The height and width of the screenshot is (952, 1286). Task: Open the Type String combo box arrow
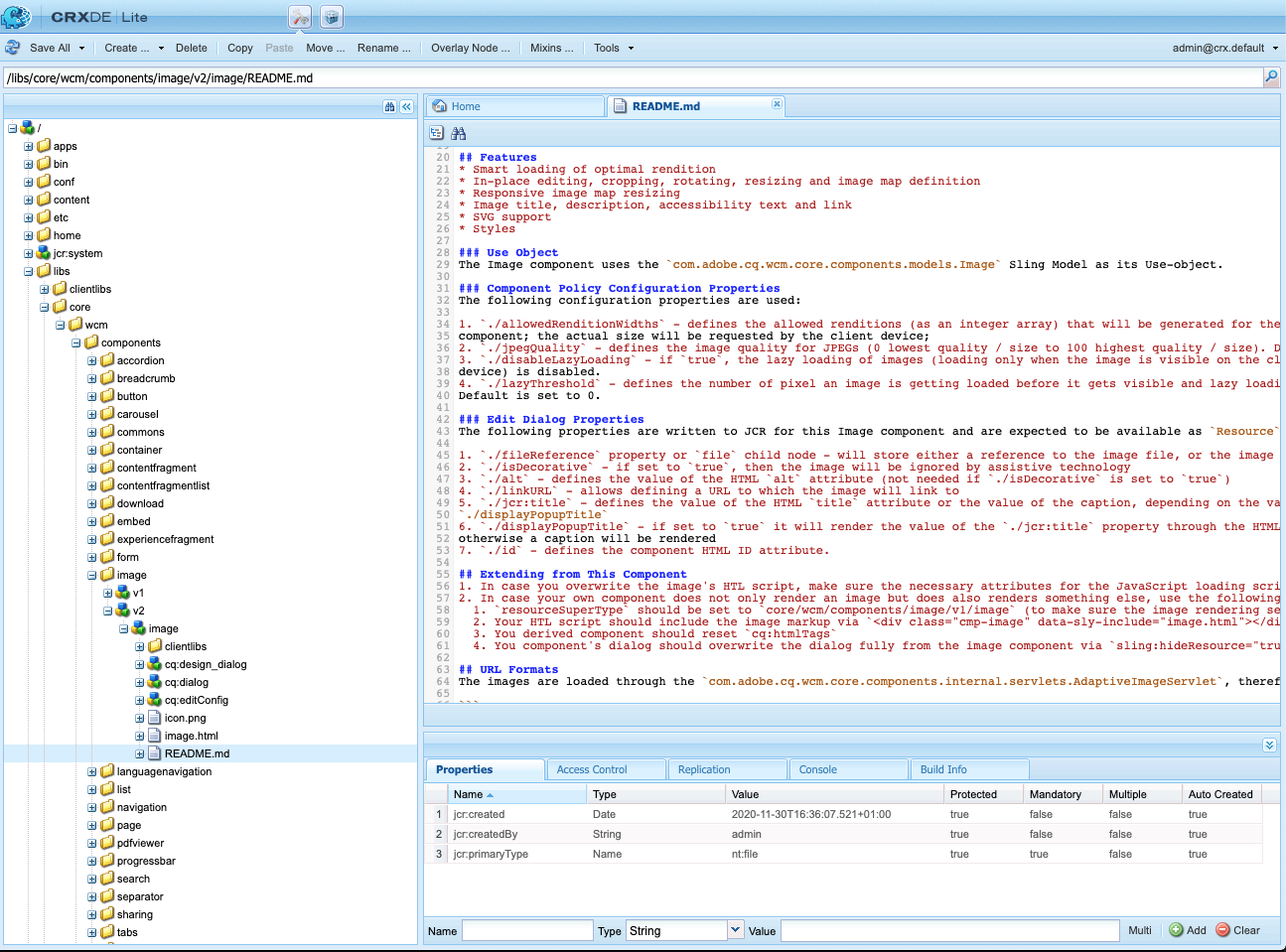tap(736, 930)
